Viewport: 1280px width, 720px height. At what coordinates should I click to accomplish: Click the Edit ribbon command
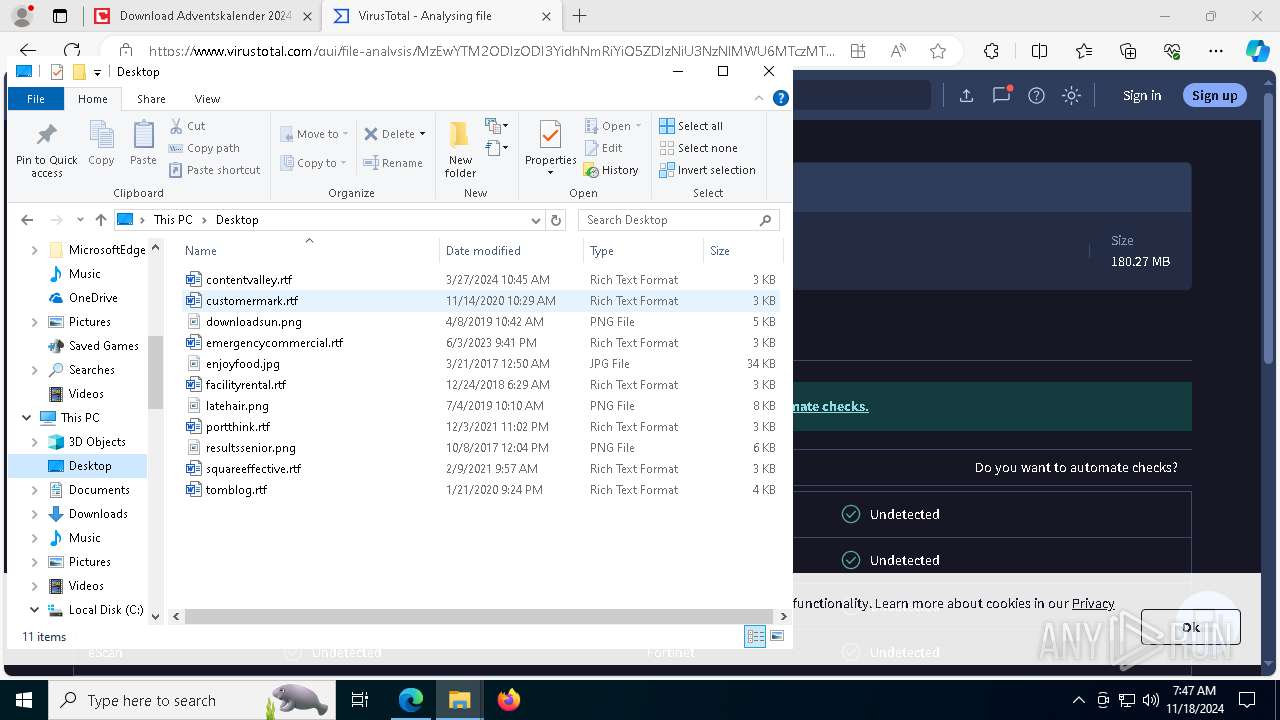coord(603,148)
